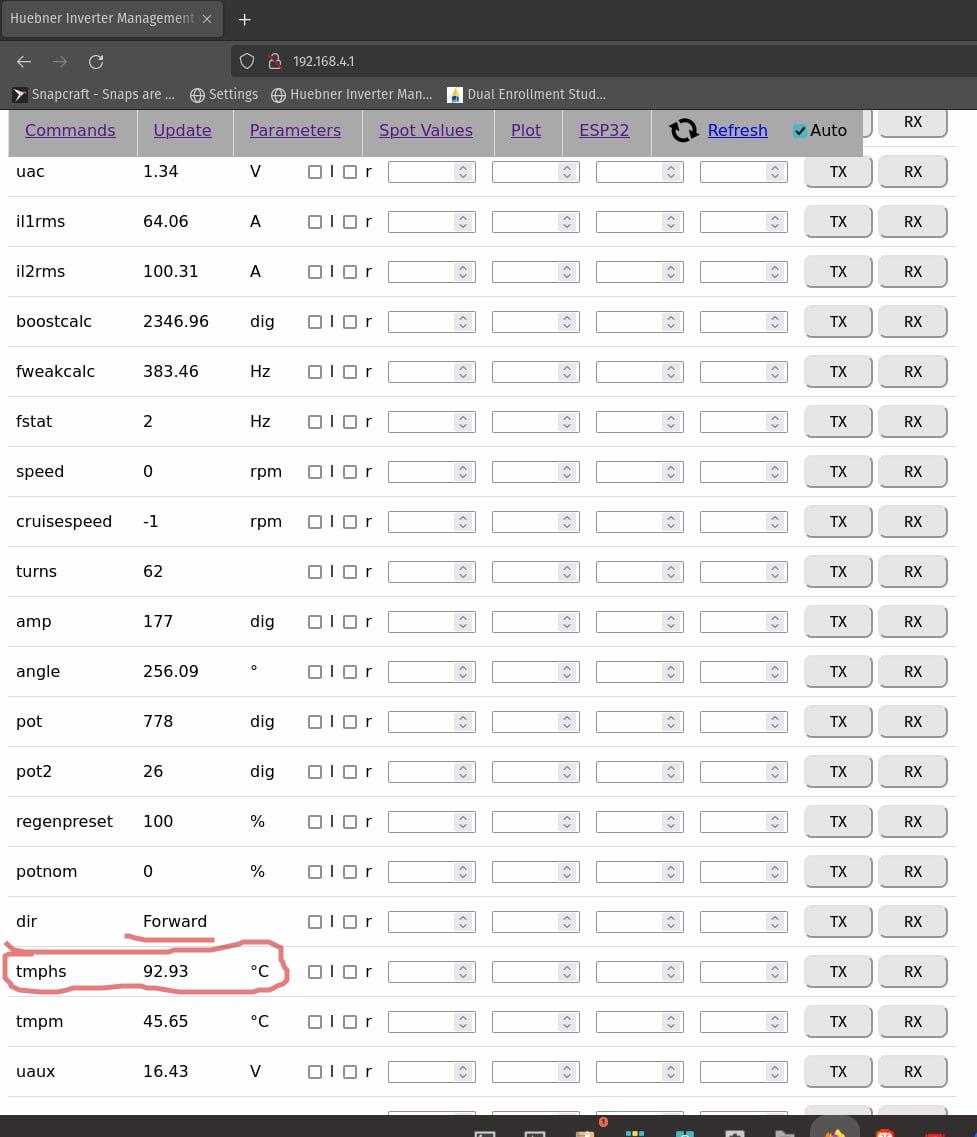977x1137 pixels.
Task: Click last spinner stepper in the tmphs row
Action: pyautogui.click(x=775, y=972)
